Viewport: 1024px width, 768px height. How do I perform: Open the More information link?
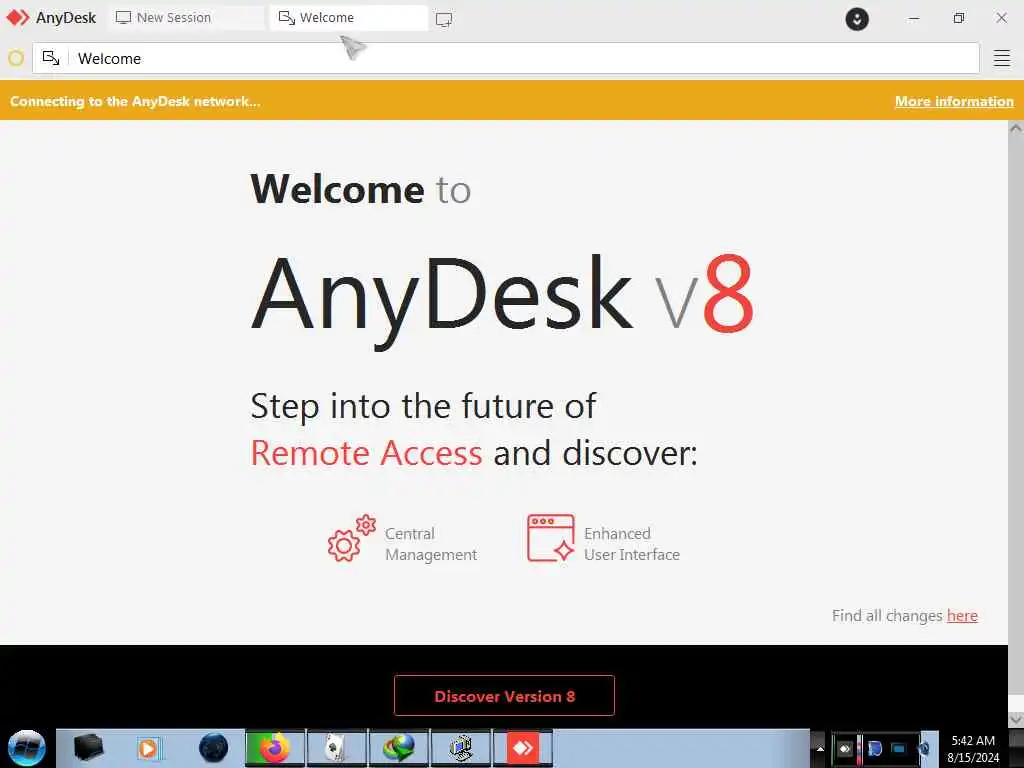954,101
